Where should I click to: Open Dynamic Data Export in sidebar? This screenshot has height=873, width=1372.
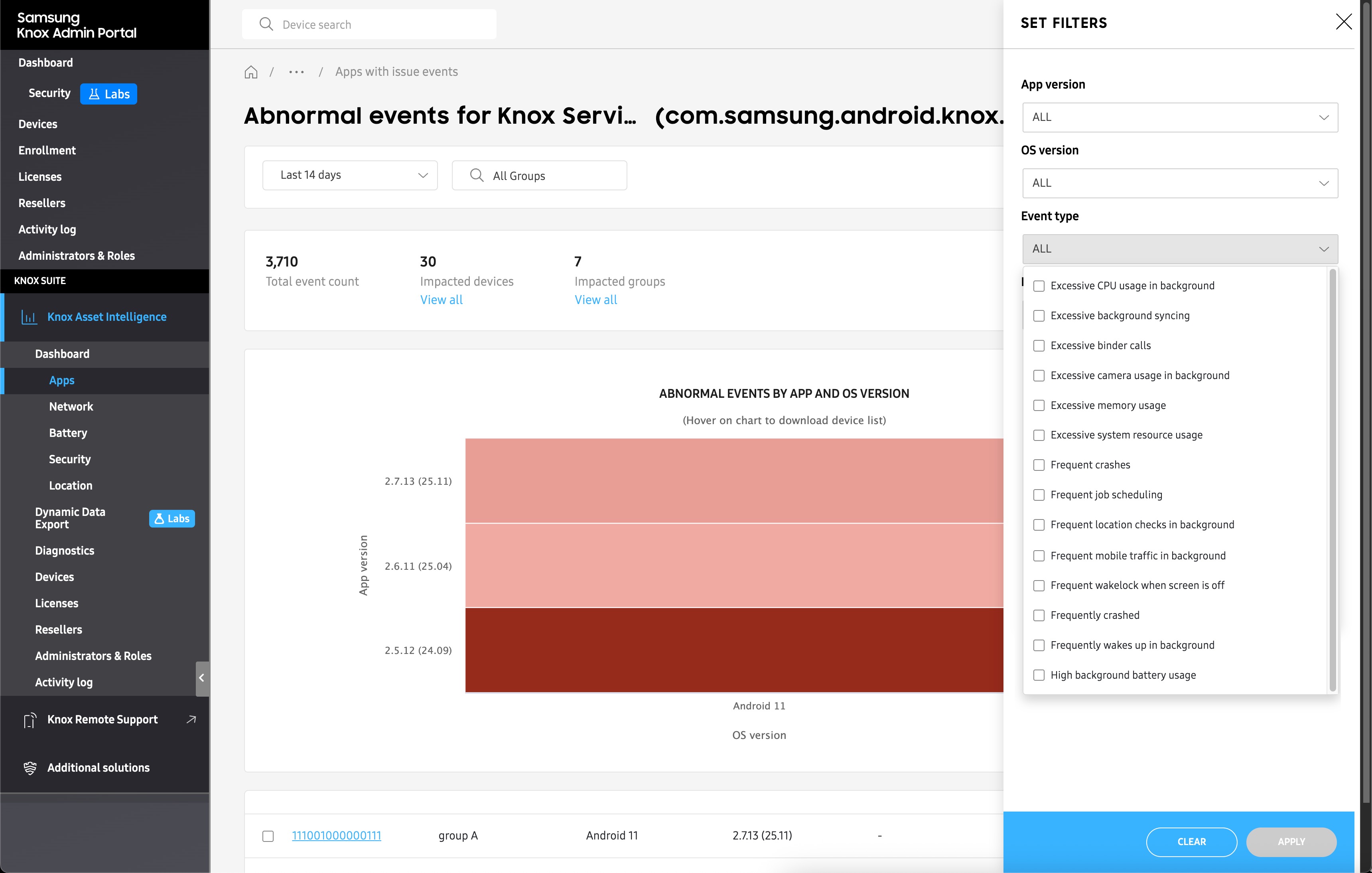coord(70,518)
